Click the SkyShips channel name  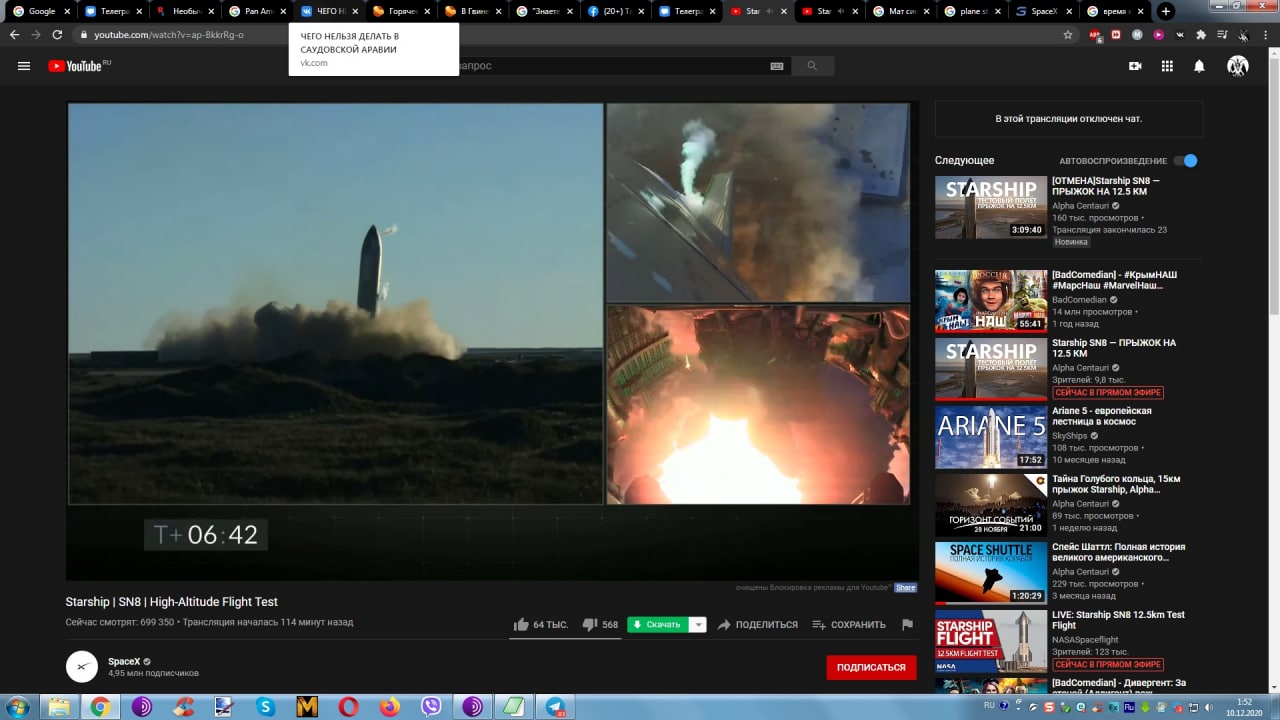pyautogui.click(x=1070, y=436)
